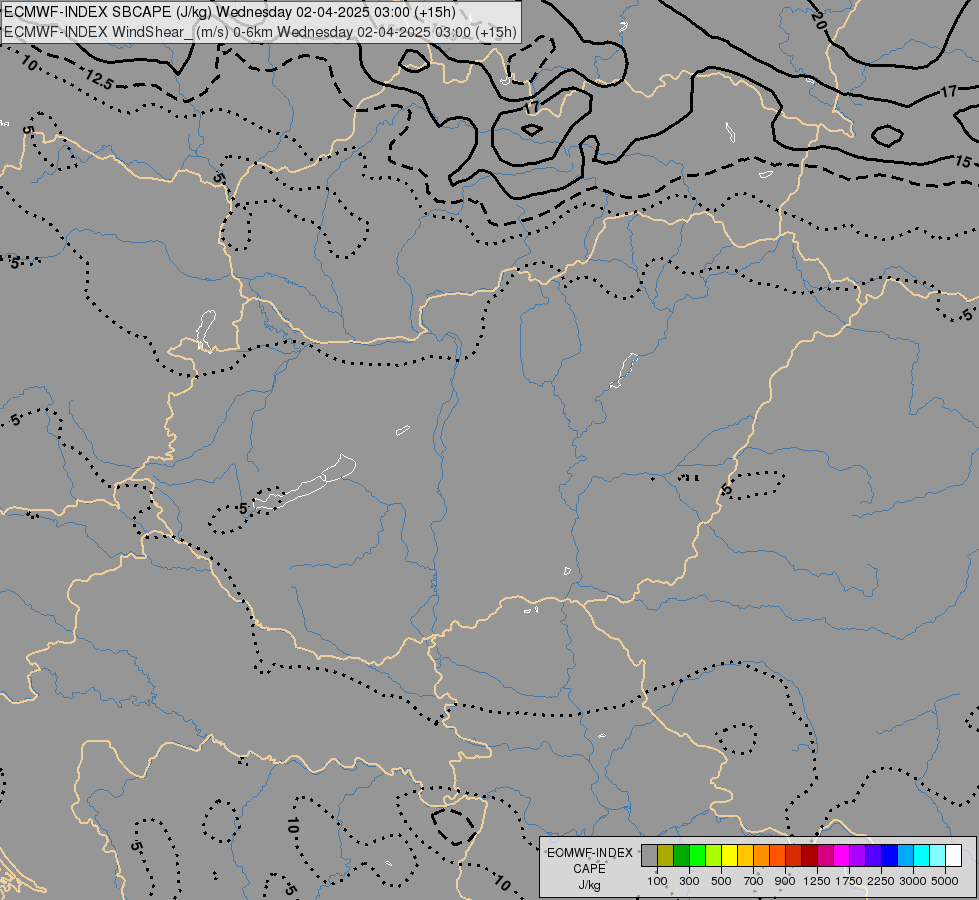Click the 100 value on the legend scale
The image size is (979, 900).
coord(657,881)
